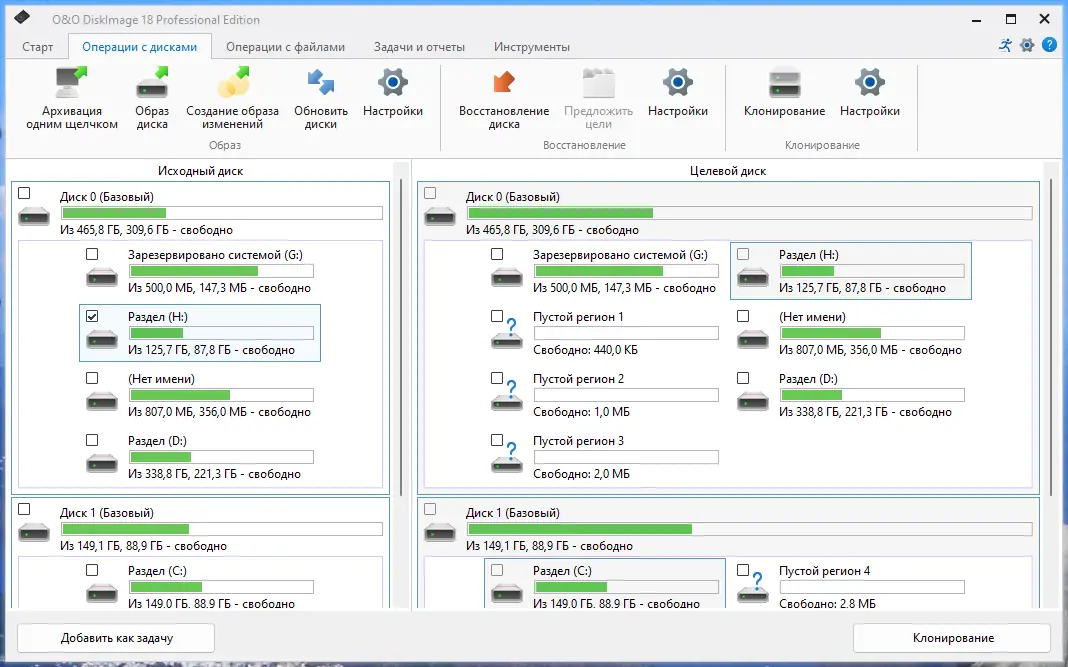Tick the target Пустой регион 1 checkbox
The image size is (1068, 667).
pos(497,316)
